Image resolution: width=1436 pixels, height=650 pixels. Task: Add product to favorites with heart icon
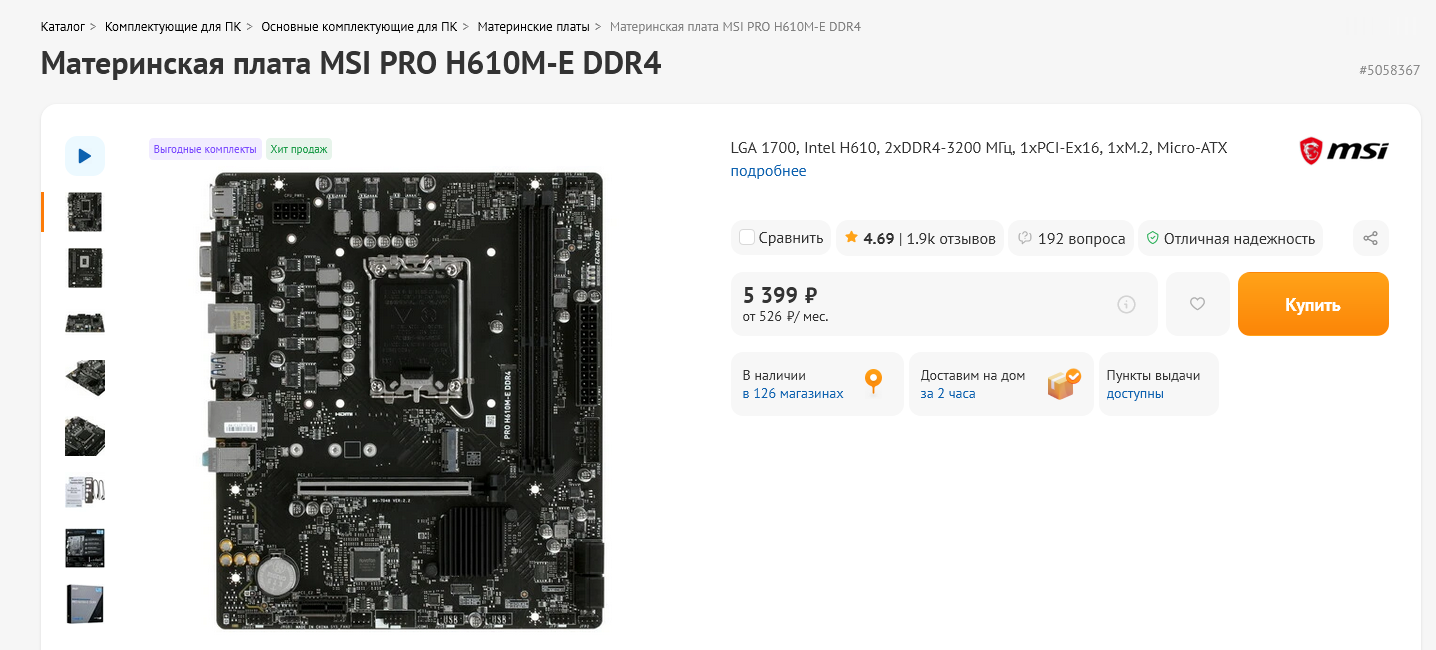1197,304
